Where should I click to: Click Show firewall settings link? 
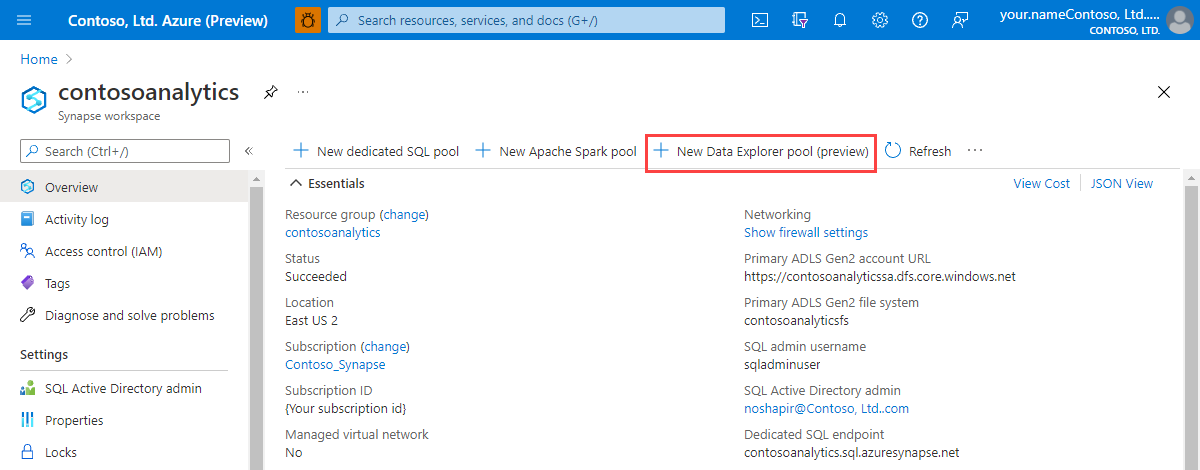pos(806,233)
